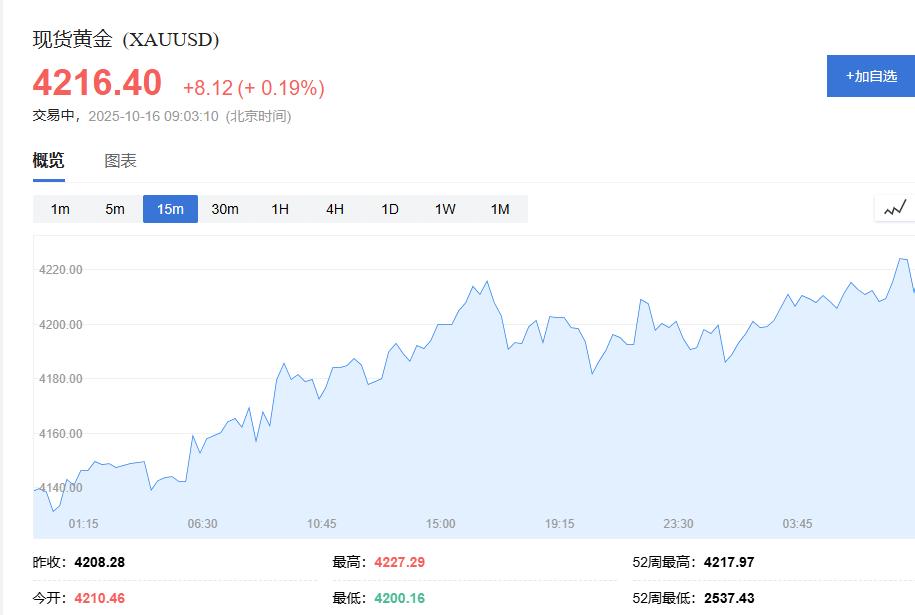Select the 5m timeframe
This screenshot has height=615, width=915.
click(x=114, y=209)
